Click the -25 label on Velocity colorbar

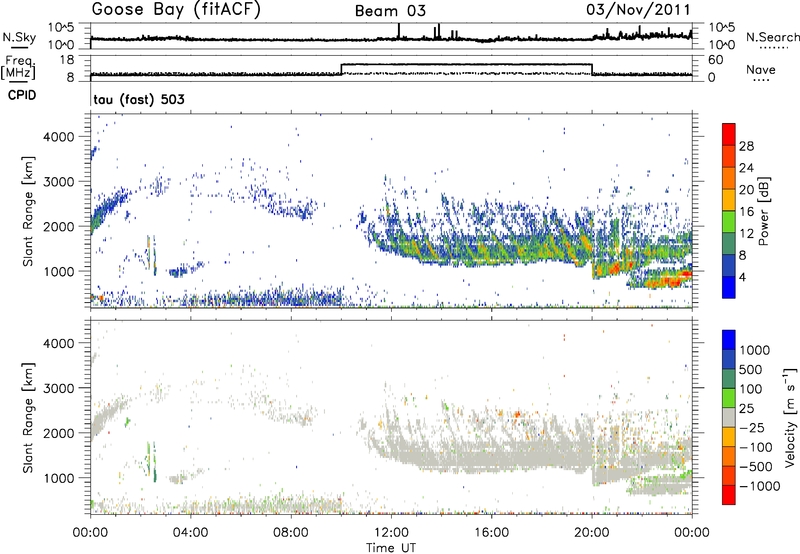click(751, 428)
